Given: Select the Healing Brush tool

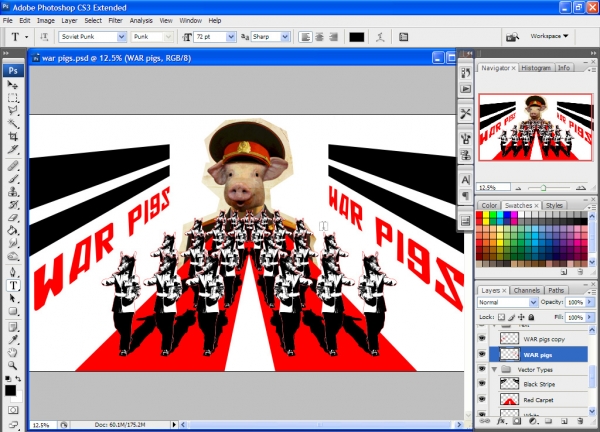Looking at the screenshot, I should point(13,166).
